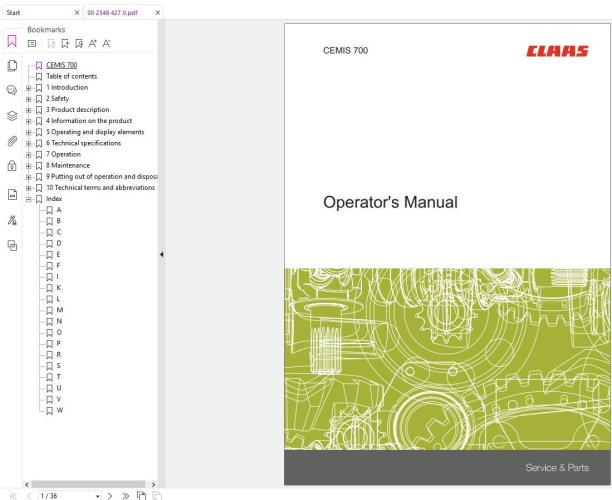The width and height of the screenshot is (612, 500).
Task: Open Index entry U
Action: tap(59, 388)
